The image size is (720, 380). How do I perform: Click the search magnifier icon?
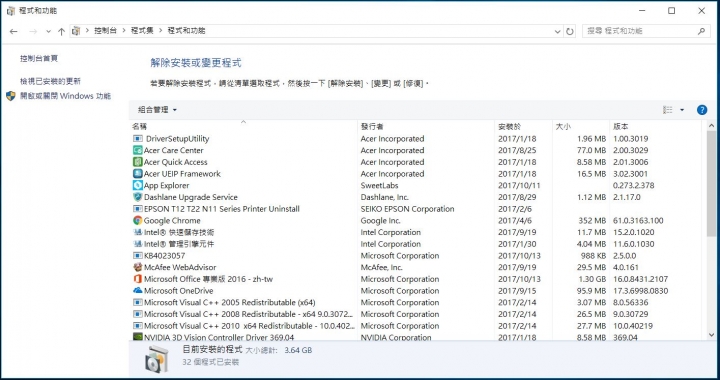coord(701,31)
